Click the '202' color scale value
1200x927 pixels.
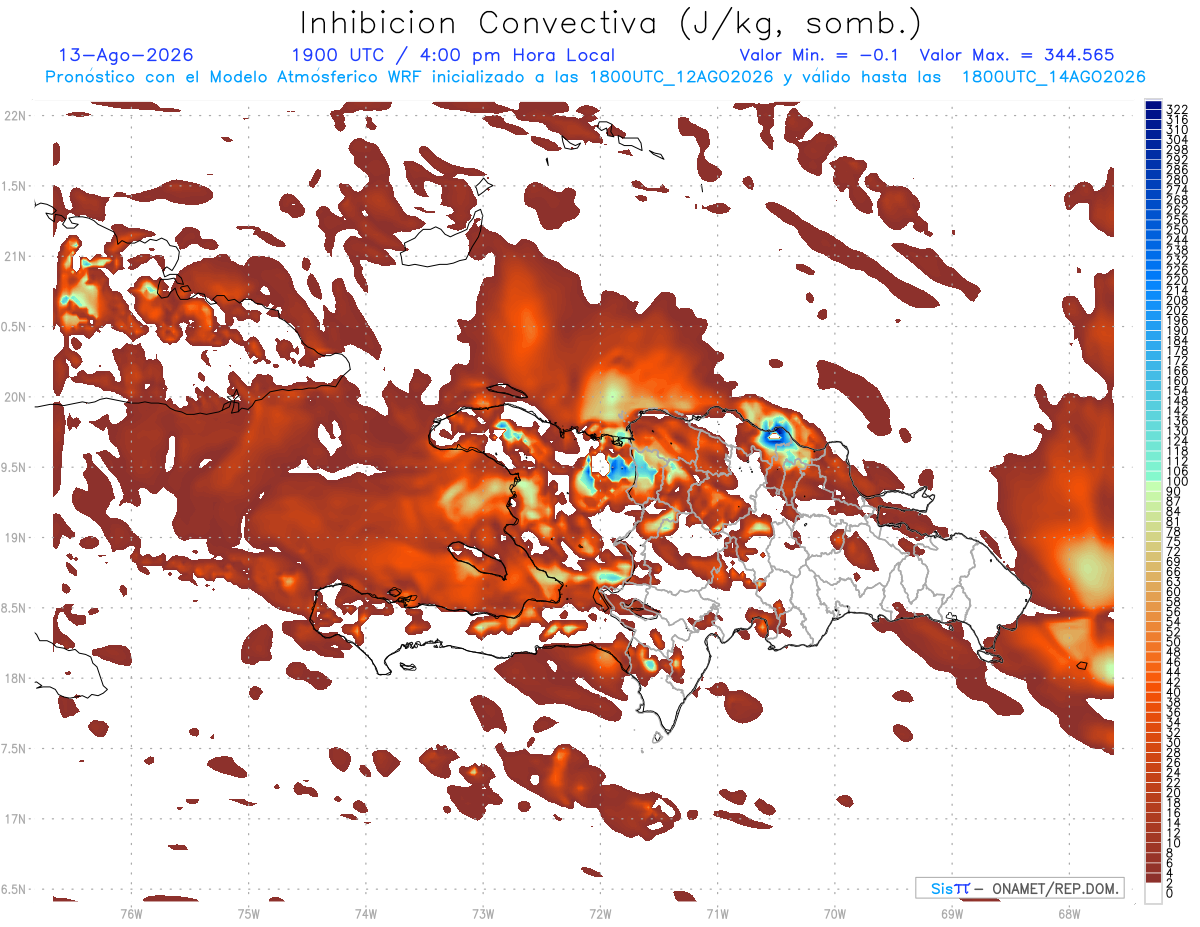[x=1176, y=310]
